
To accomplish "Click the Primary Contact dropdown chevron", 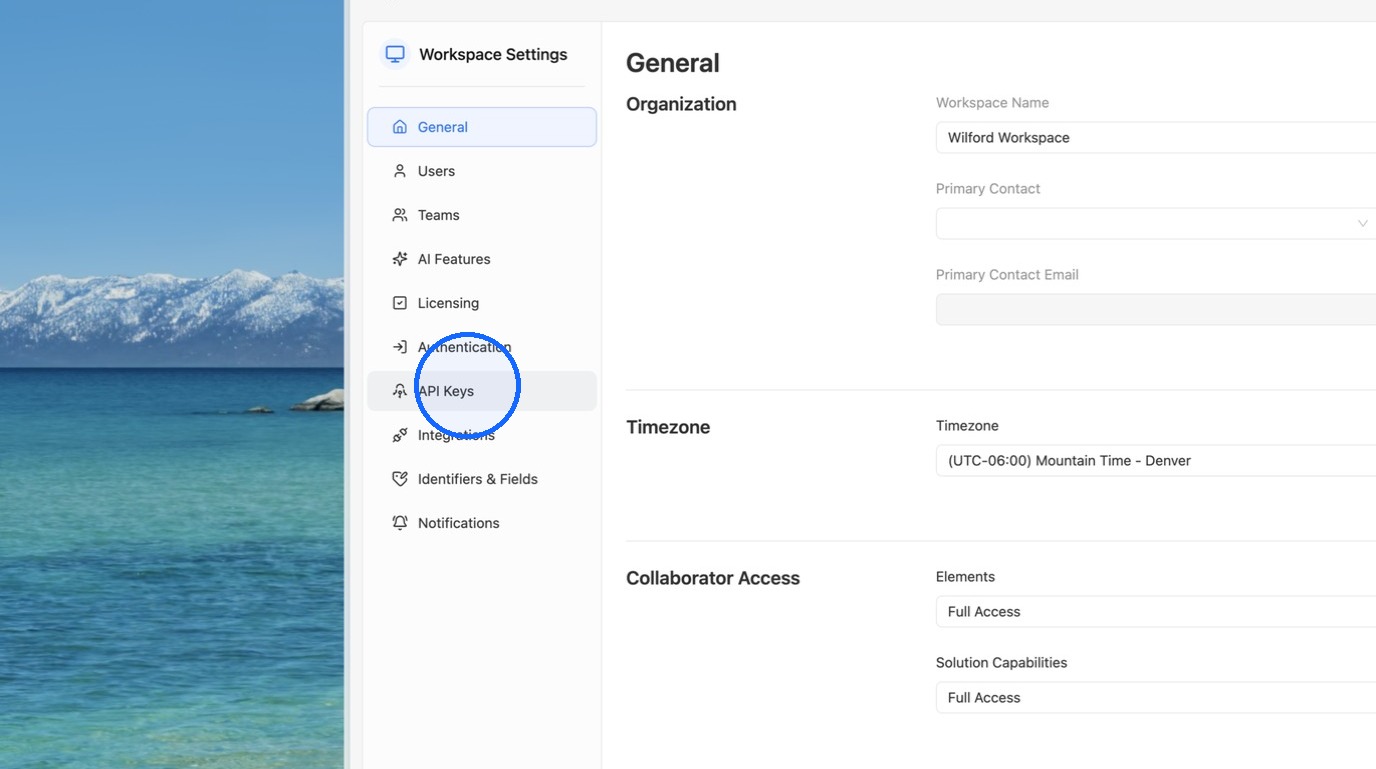I will 1362,224.
